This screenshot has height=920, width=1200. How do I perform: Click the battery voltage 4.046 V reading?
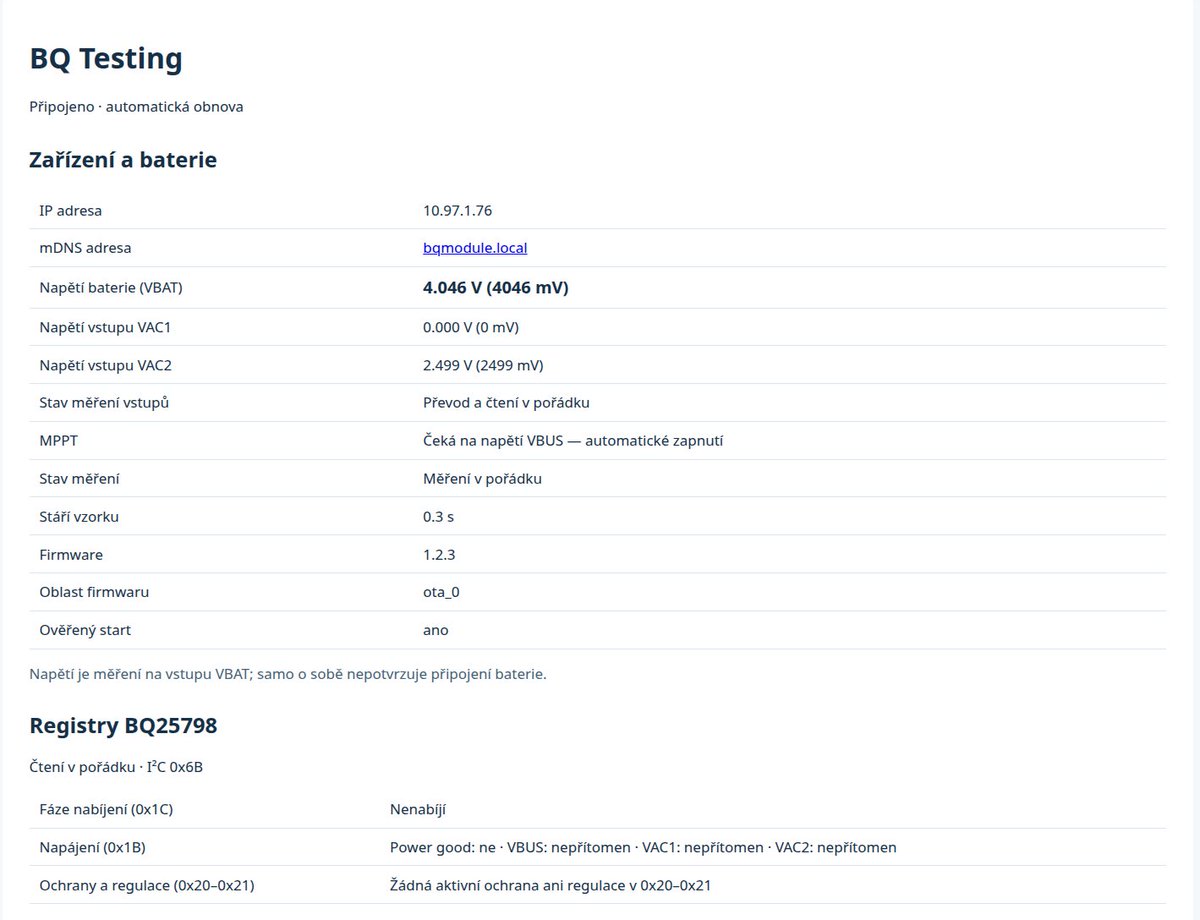(495, 287)
